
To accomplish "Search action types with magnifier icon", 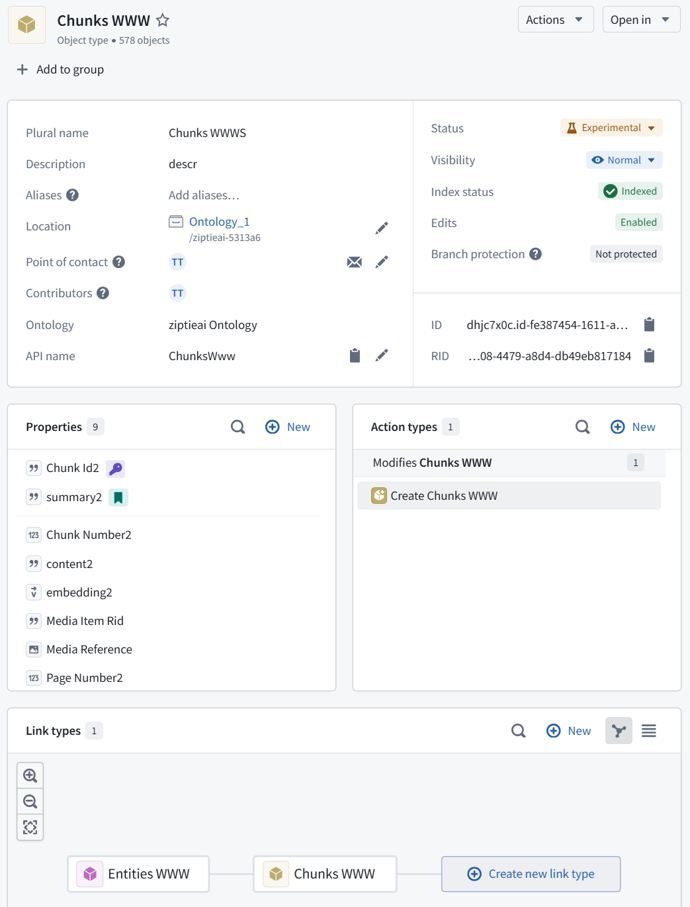I will pos(582,427).
